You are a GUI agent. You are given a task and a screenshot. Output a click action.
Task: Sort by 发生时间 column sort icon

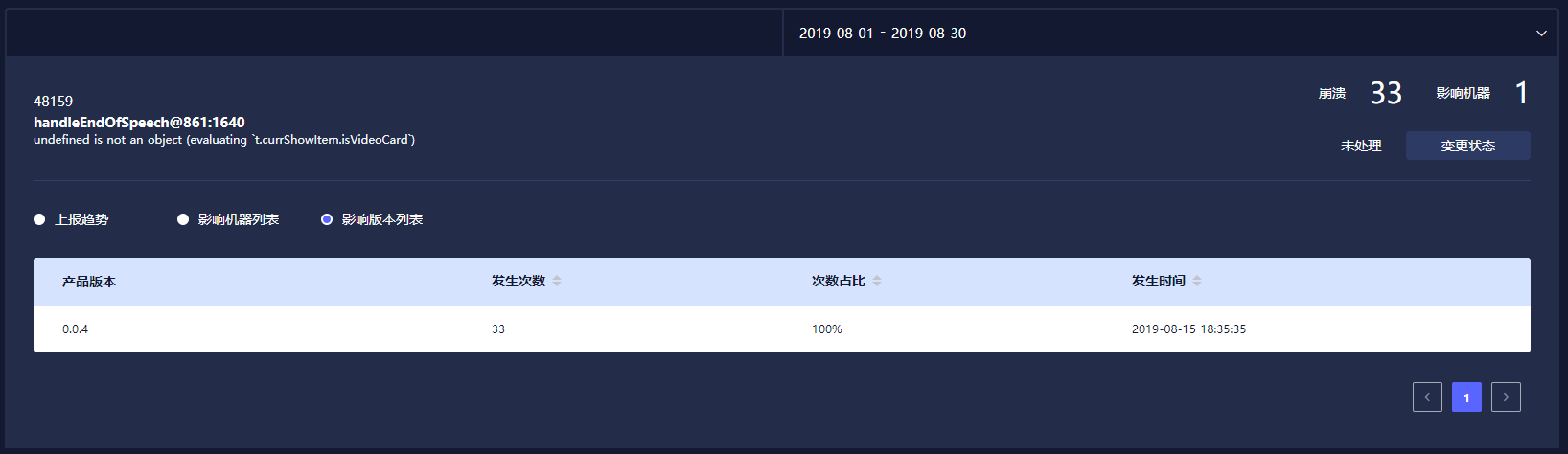1197,281
